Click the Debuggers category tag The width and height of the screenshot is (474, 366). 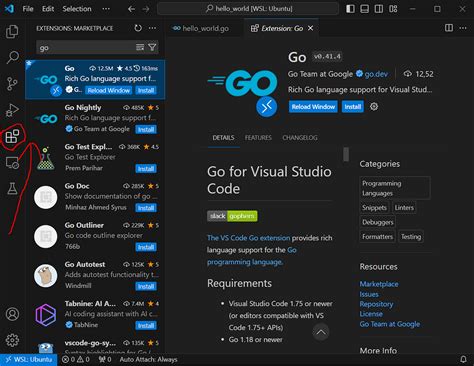tap(378, 222)
